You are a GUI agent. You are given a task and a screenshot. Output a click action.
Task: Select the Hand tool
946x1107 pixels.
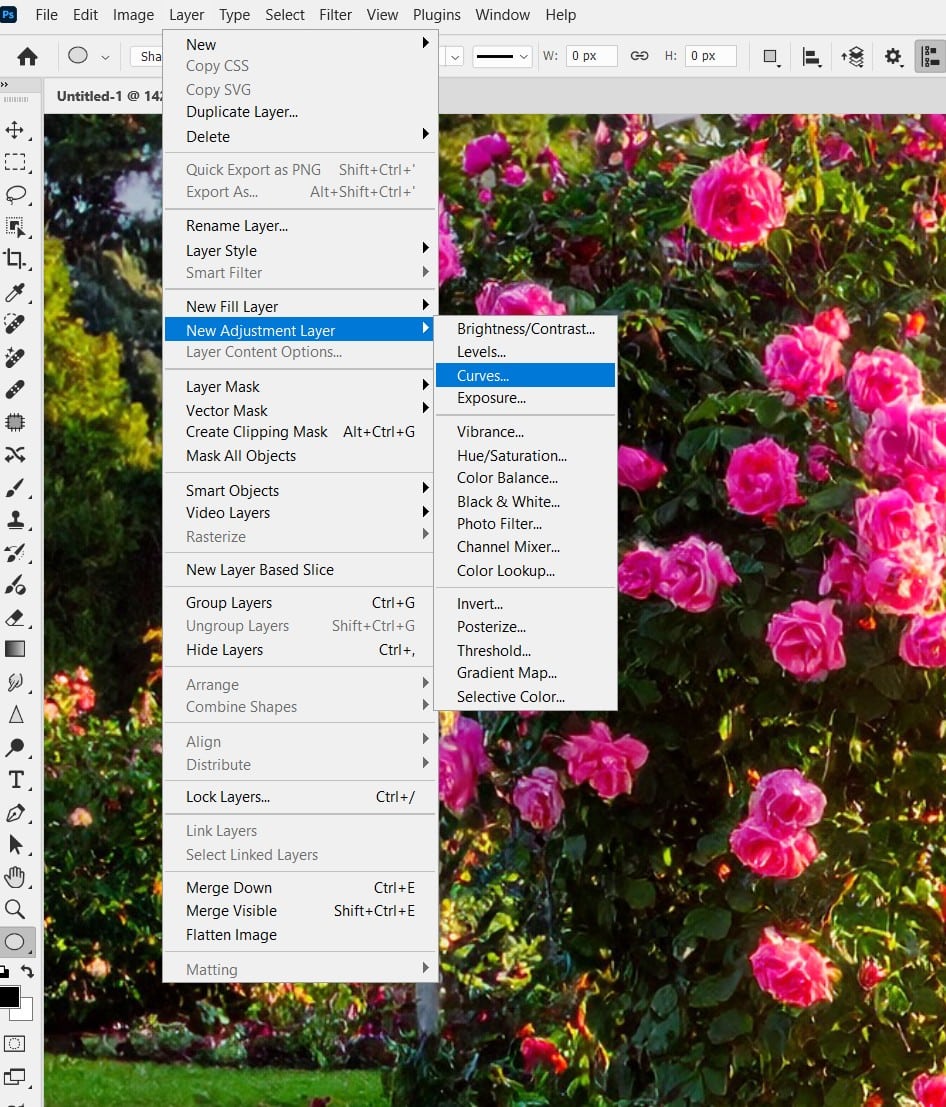coord(15,877)
